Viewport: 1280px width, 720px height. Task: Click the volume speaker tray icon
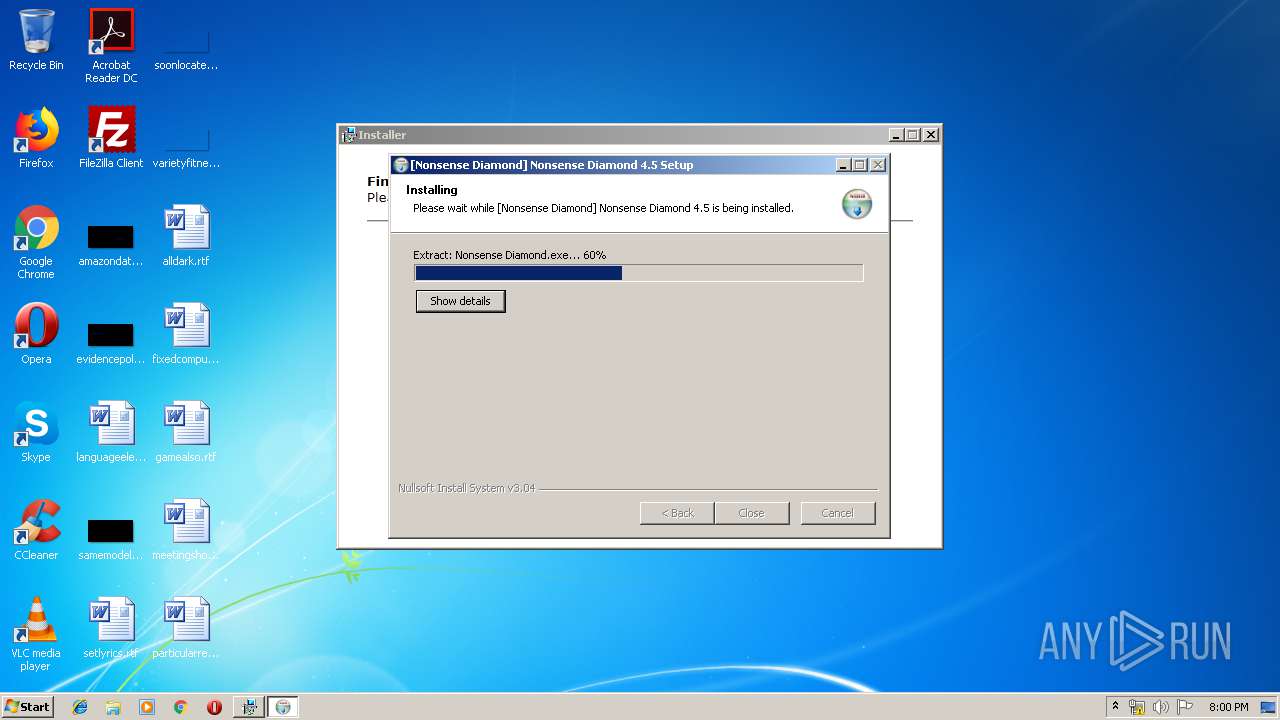coord(1160,707)
